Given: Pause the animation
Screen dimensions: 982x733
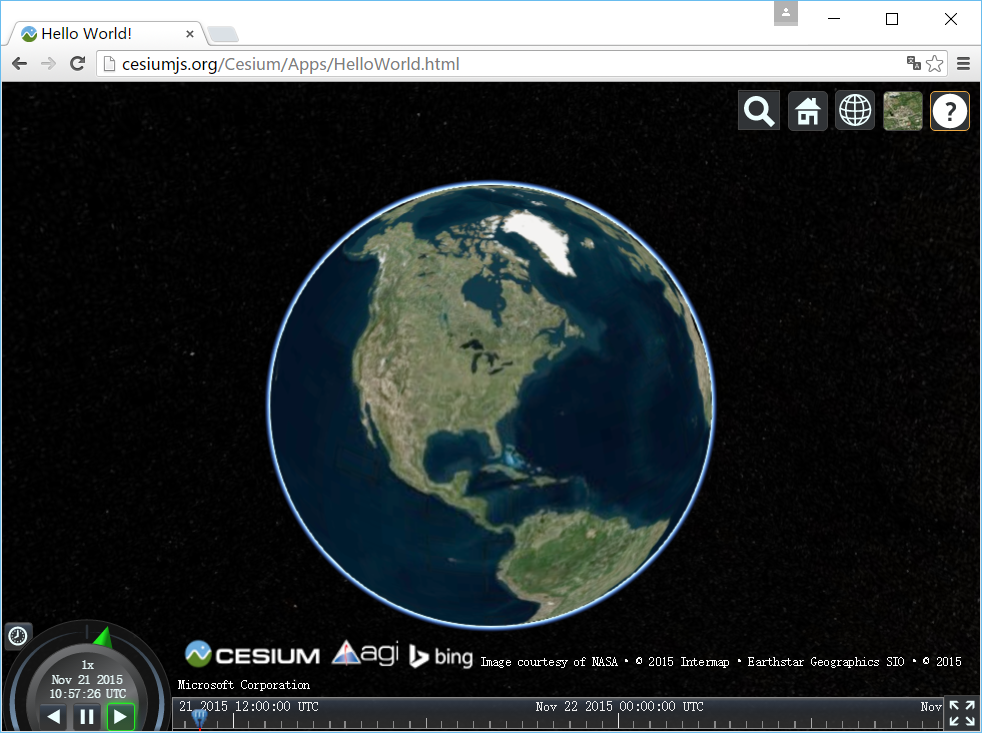Looking at the screenshot, I should [87, 717].
